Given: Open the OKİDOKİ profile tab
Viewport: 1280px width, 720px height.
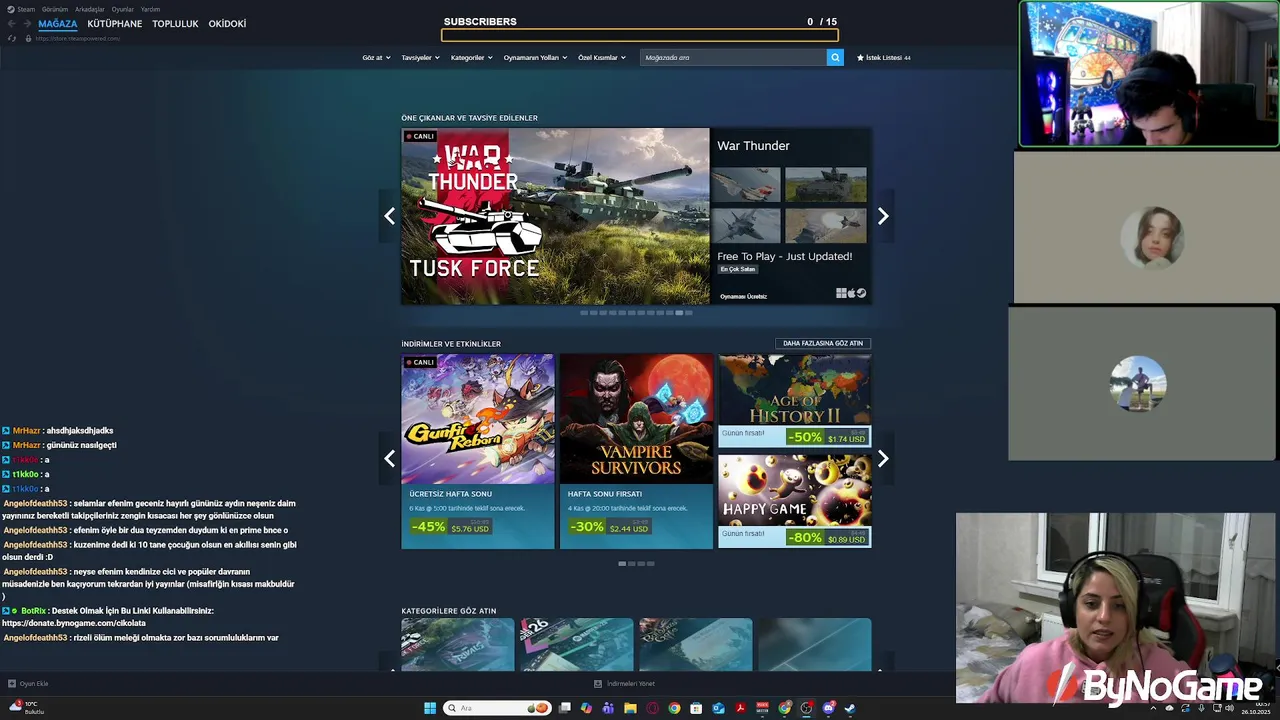Looking at the screenshot, I should 227,23.
